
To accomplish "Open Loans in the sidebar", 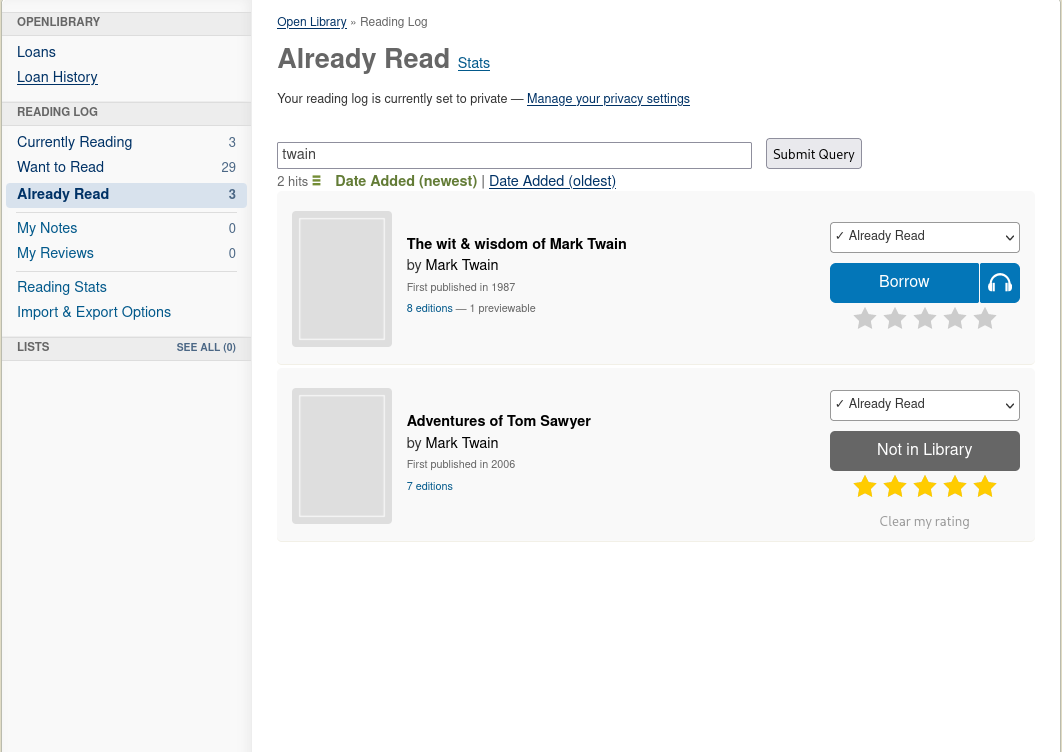I will coord(36,52).
